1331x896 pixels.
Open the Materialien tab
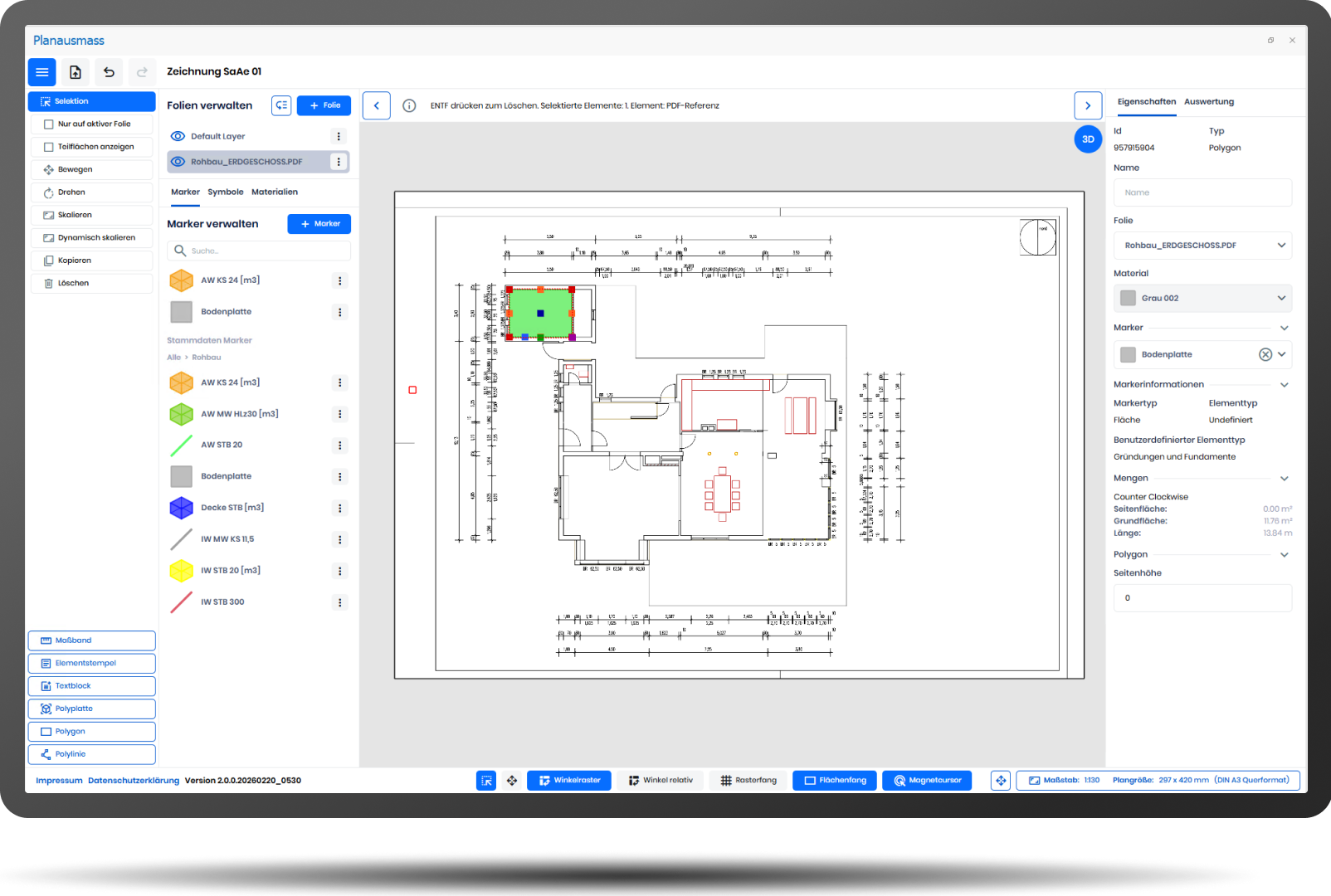[275, 192]
